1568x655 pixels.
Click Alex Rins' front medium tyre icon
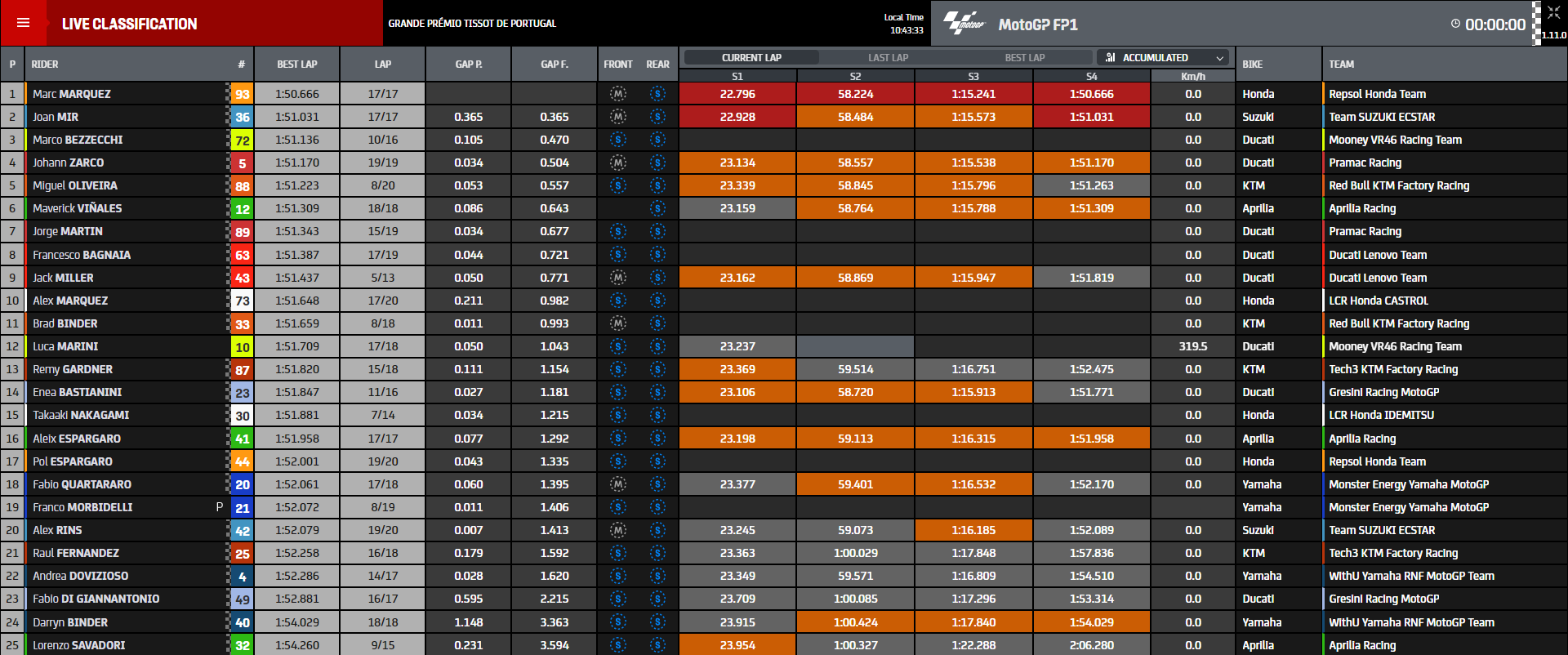click(x=618, y=530)
